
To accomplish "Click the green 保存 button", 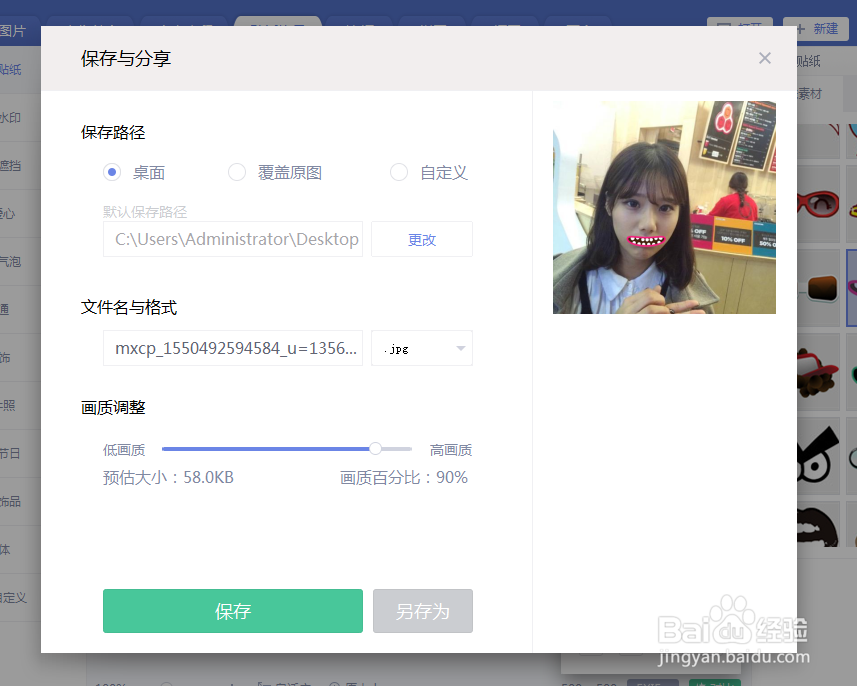I will click(x=232, y=610).
